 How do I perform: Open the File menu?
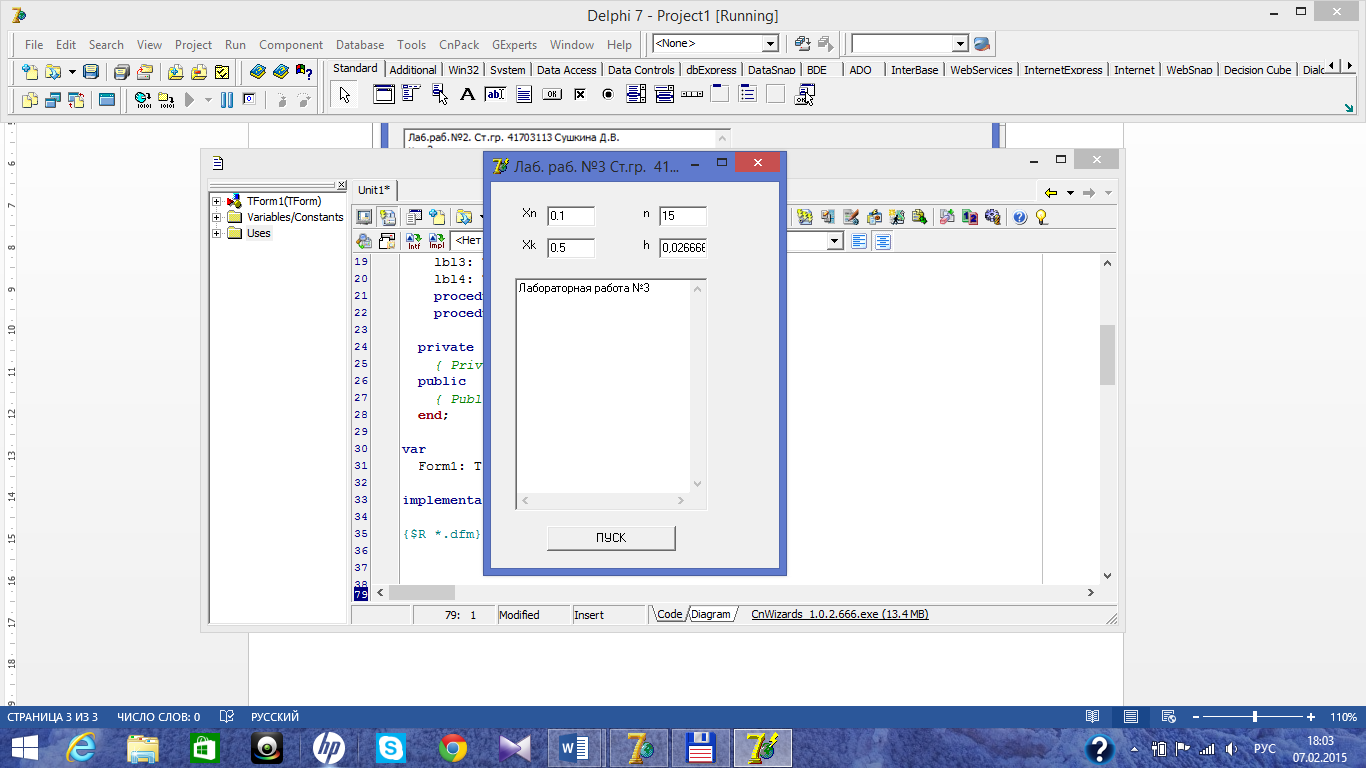point(34,45)
